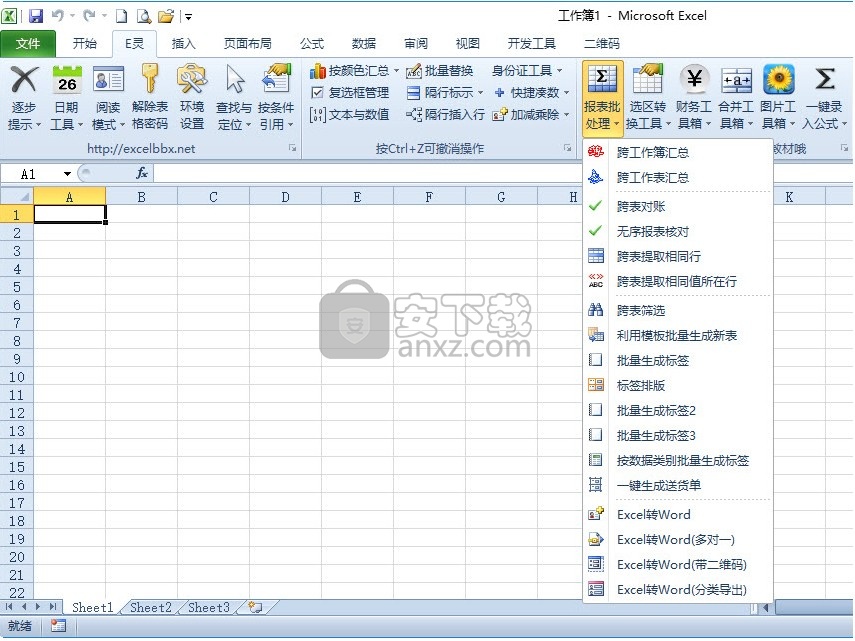Expand the dialog launcher beside 按Ctrl+Z可撤消操作 group
This screenshot has width=855, height=641.
coord(567,148)
